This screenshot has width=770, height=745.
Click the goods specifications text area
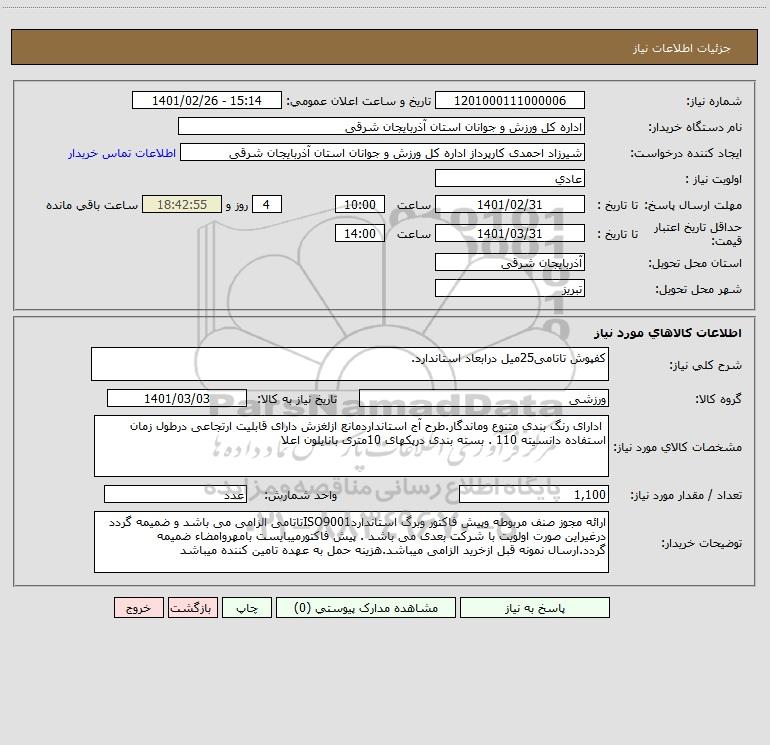pos(351,446)
